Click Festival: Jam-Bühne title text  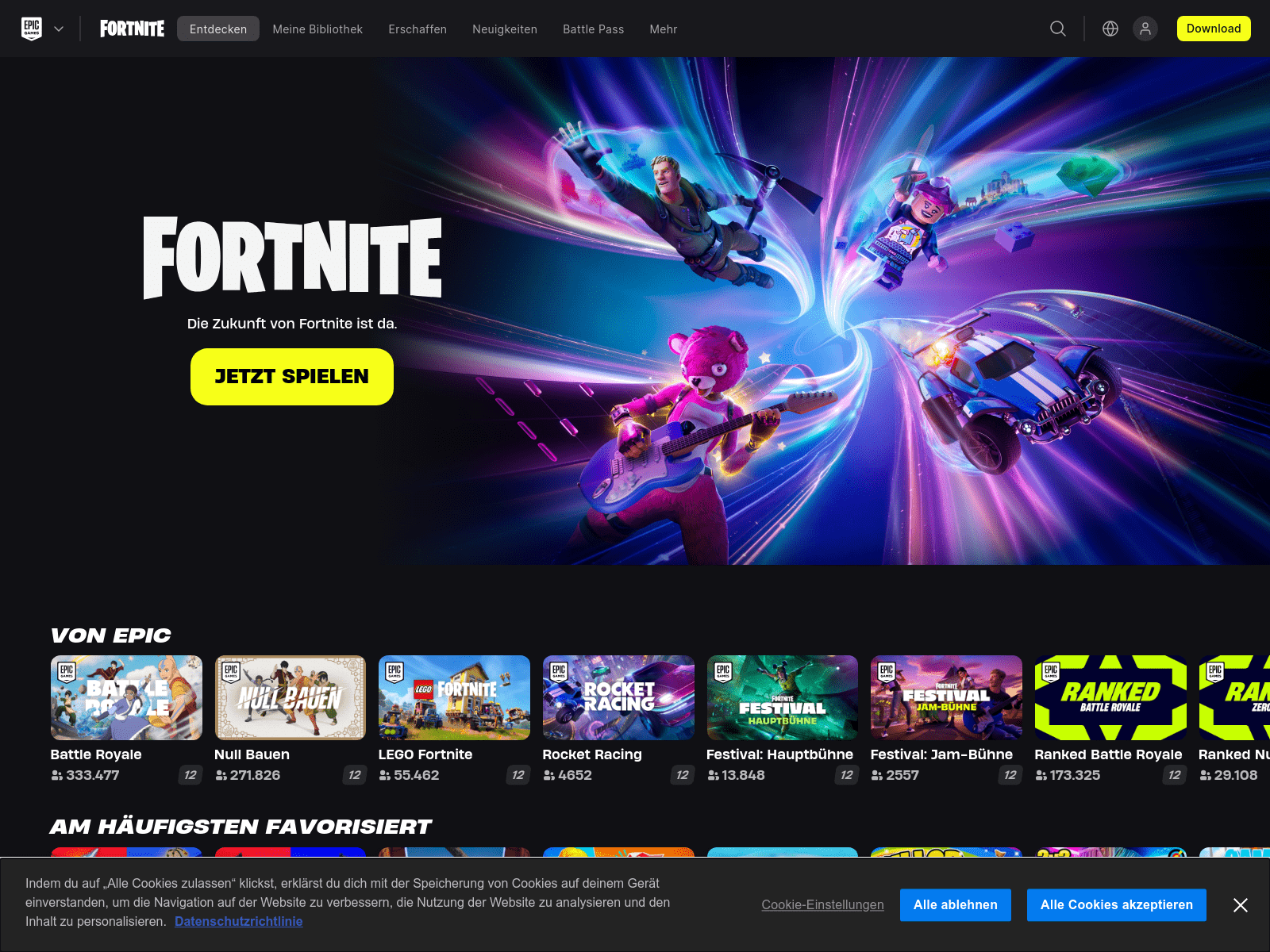[x=941, y=754]
